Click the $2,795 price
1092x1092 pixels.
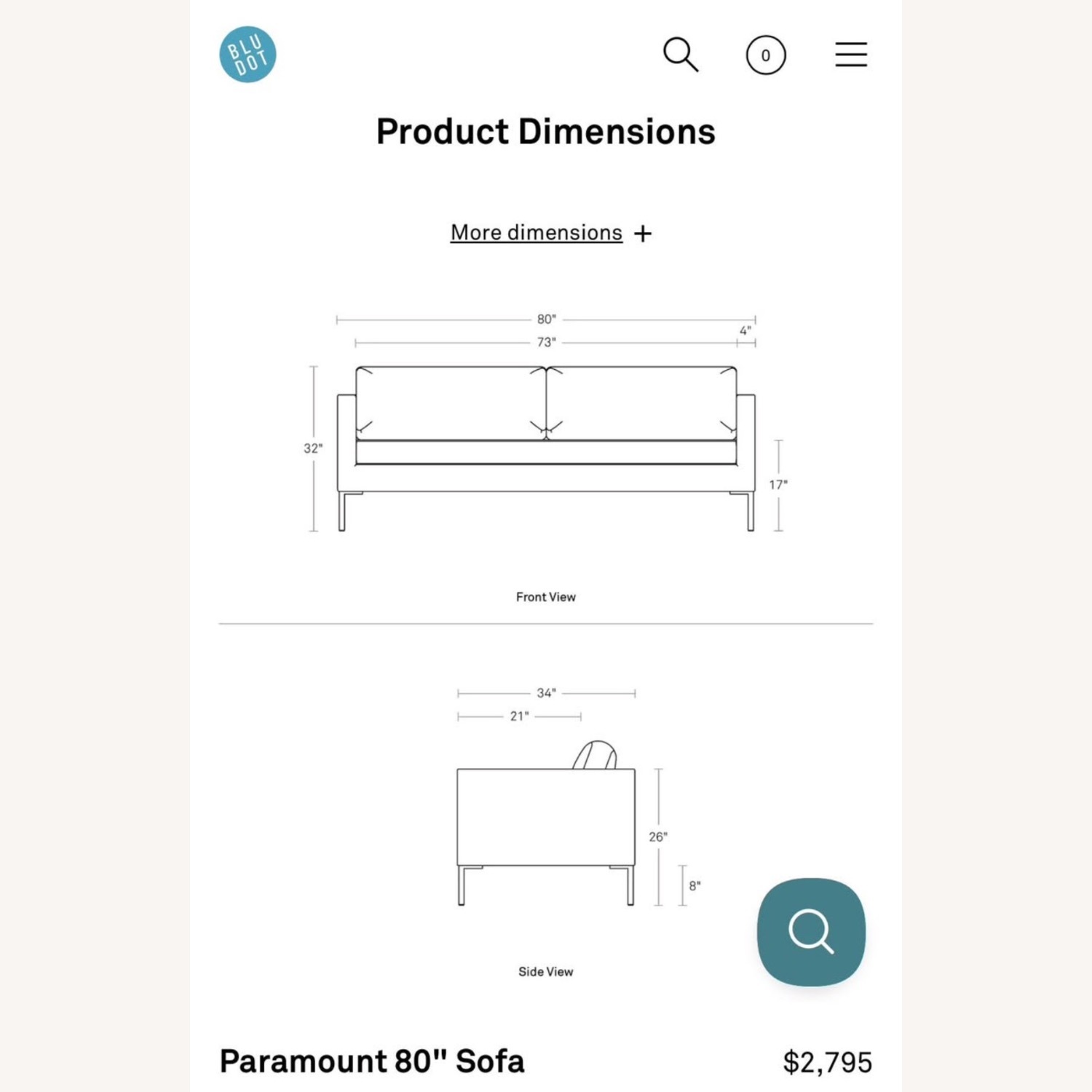pos(827,1062)
